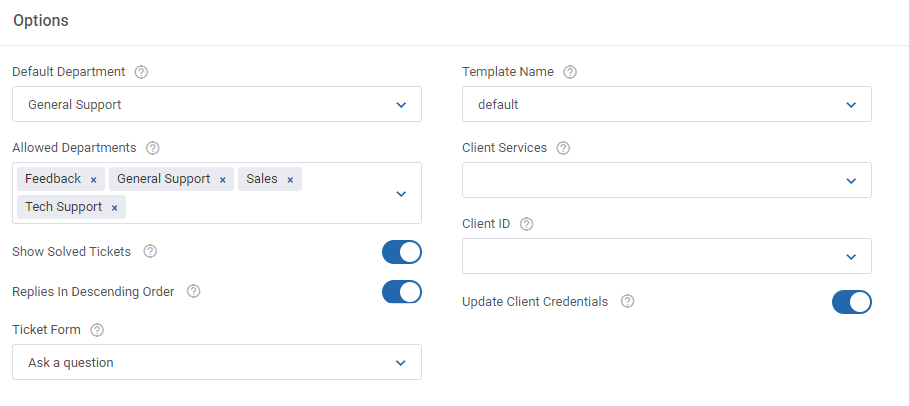Click the Show Solved Tickets label
The height and width of the screenshot is (406, 909).
[x=71, y=252]
